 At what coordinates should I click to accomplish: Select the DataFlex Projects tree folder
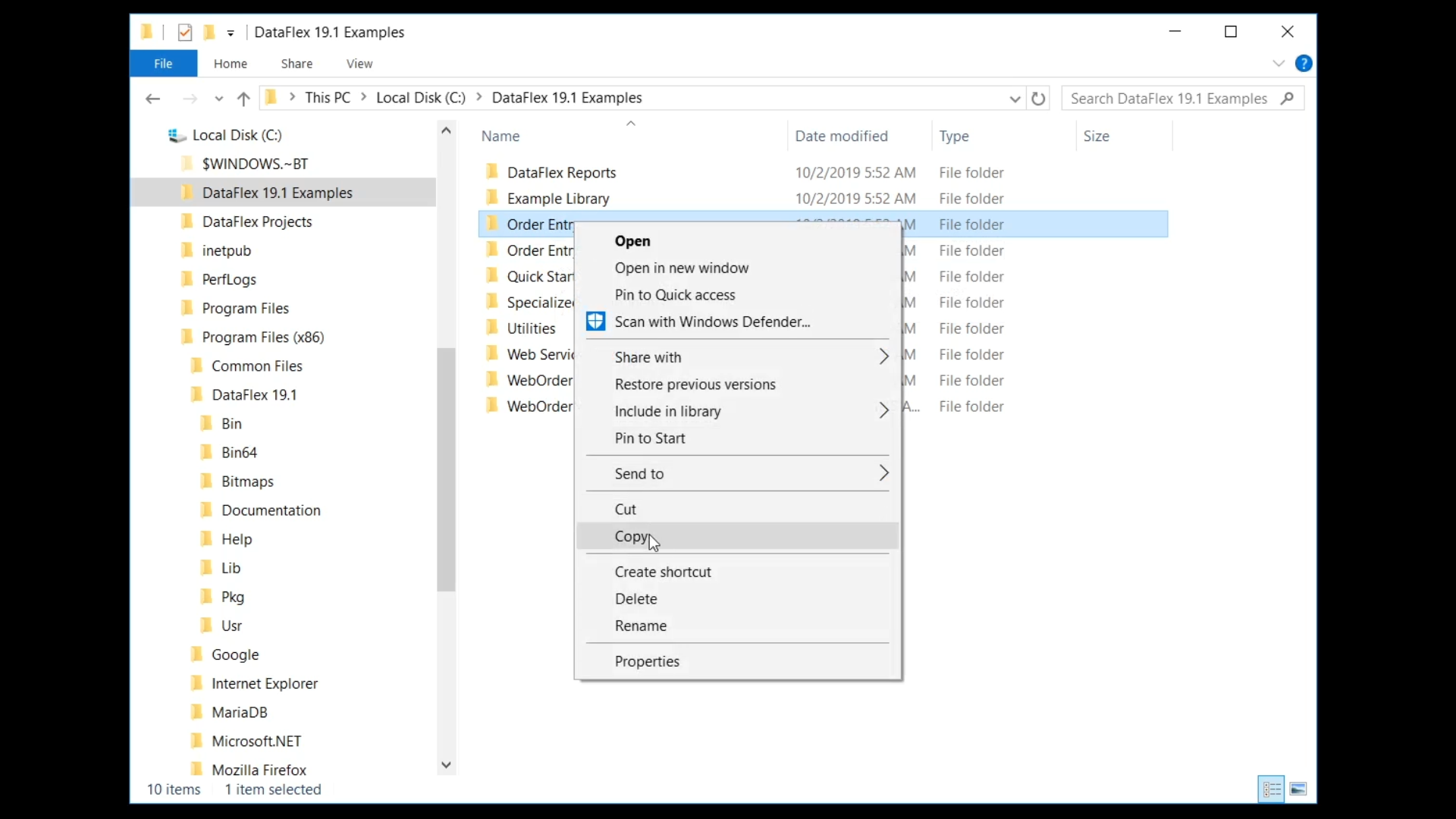click(257, 221)
